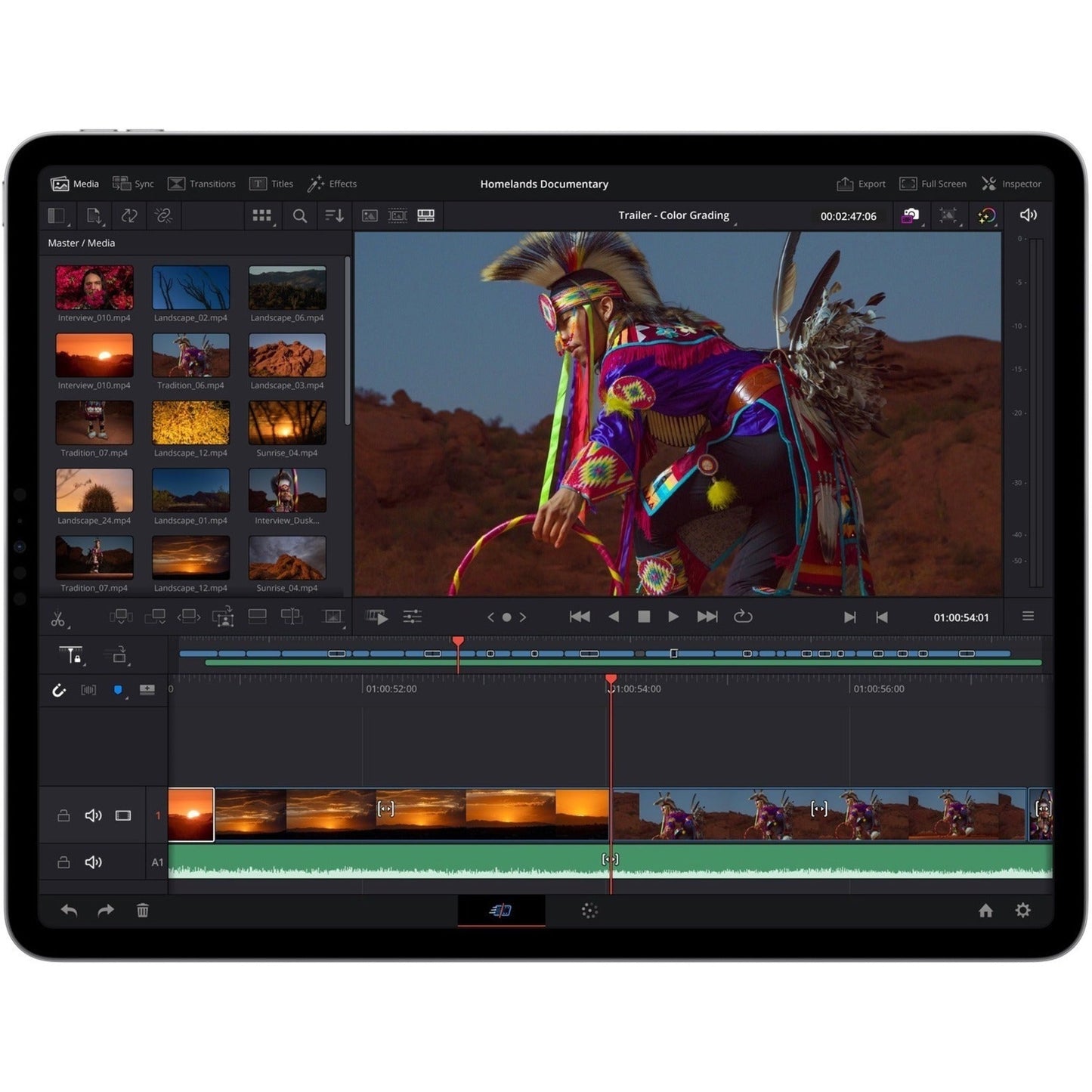Expand the grid view options in media pool
Image resolution: width=1092 pixels, height=1092 pixels.
pos(262,217)
